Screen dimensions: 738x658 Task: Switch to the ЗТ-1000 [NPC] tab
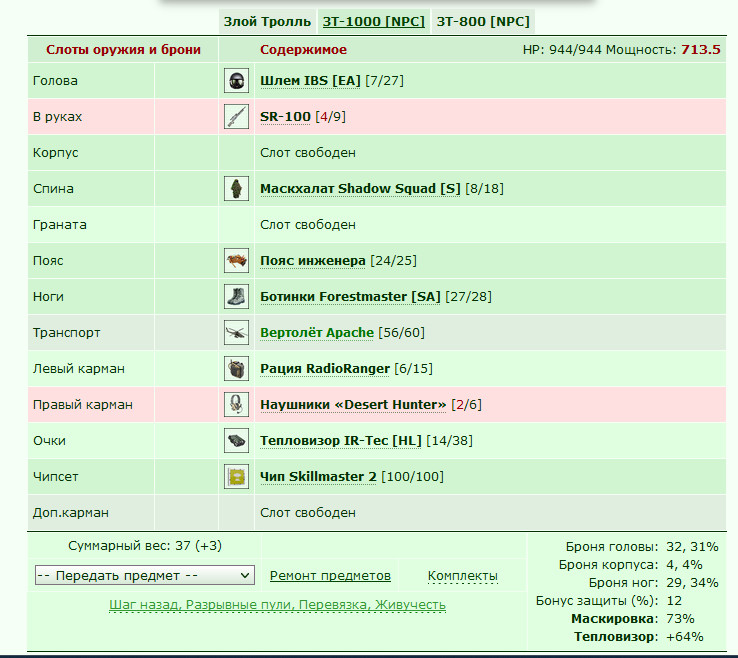coord(374,22)
